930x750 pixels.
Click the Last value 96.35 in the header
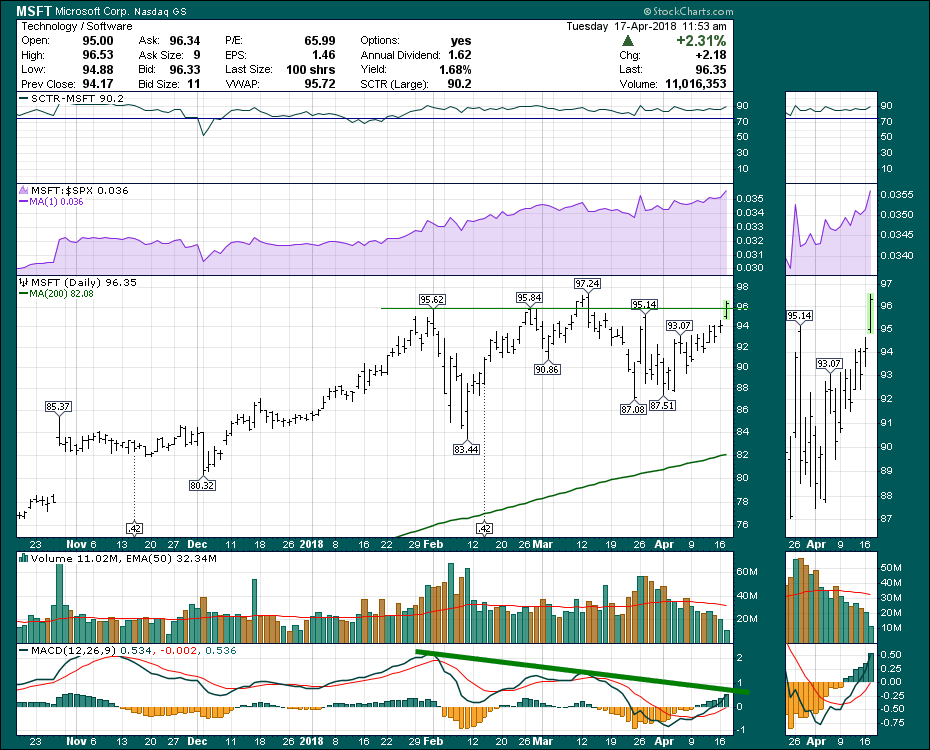[711, 69]
